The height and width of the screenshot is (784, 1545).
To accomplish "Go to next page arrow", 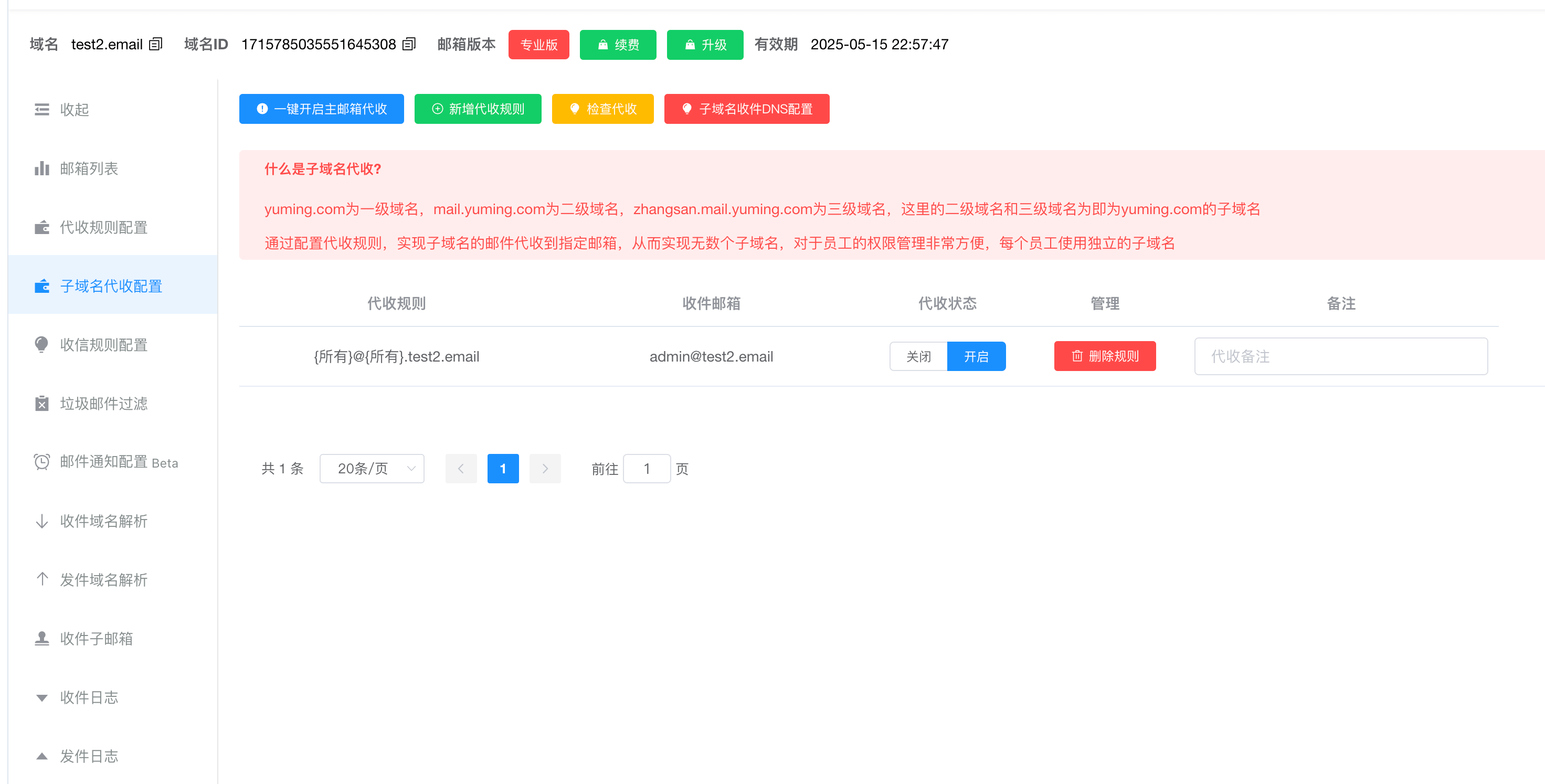I will tap(545, 469).
